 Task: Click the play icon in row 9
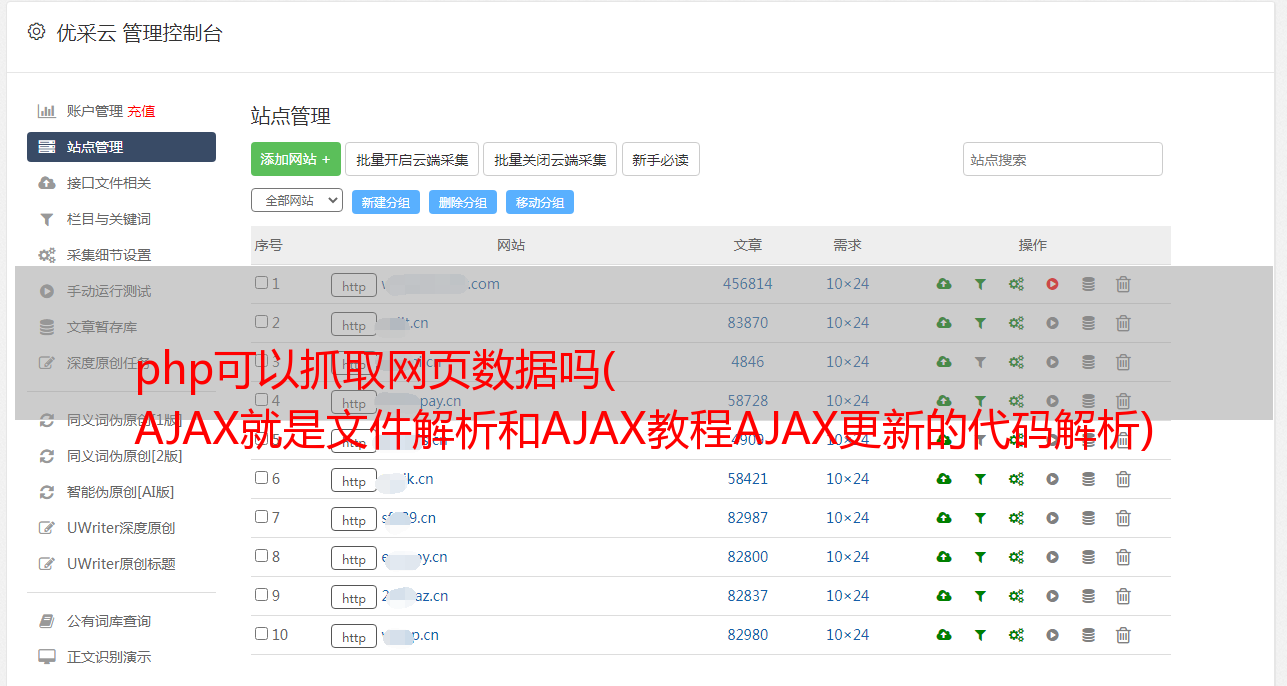coord(1052,596)
